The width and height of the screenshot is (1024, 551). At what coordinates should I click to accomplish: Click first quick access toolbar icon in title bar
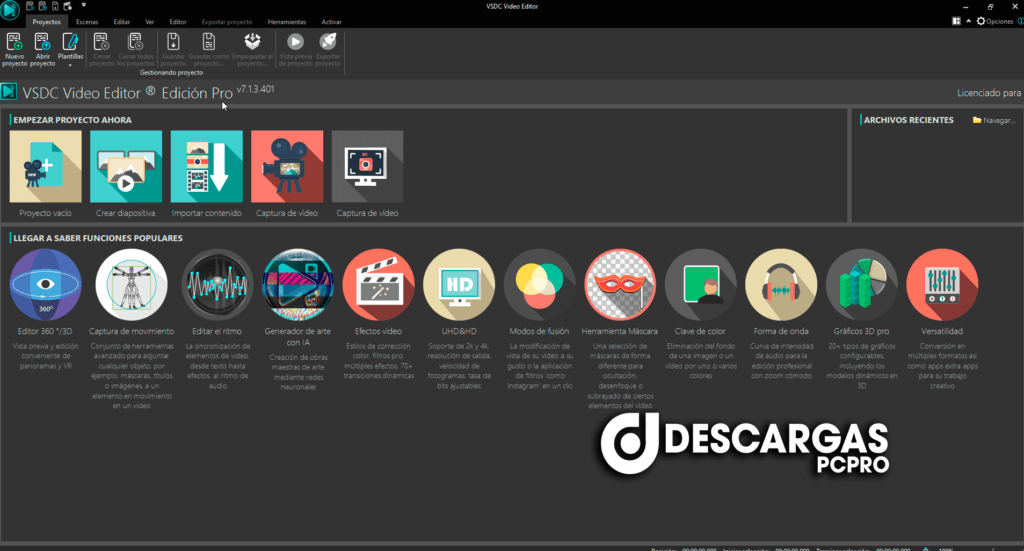(x=30, y=6)
